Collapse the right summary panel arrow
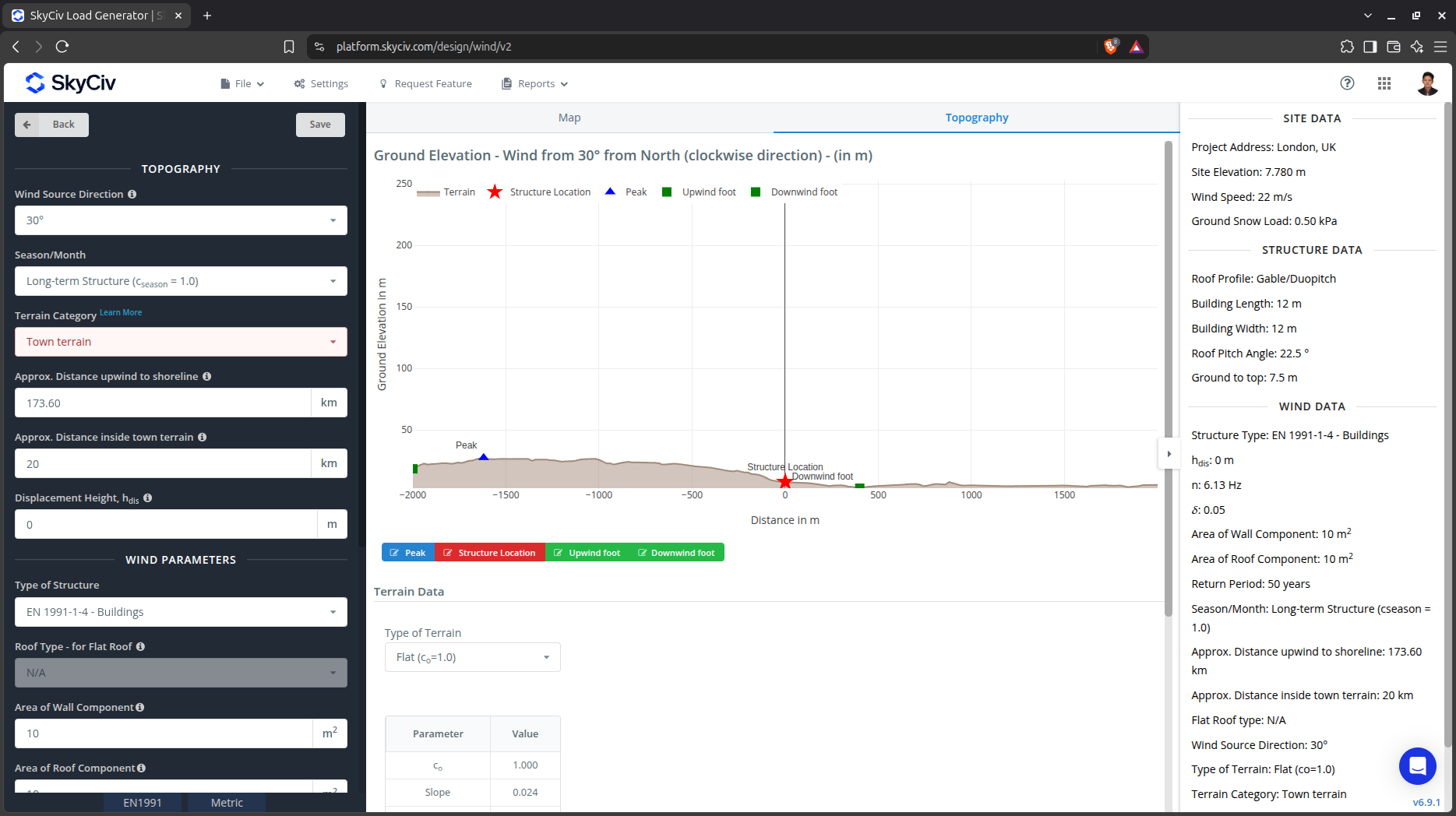Screen dimensions: 1456x816 [x=1169, y=454]
